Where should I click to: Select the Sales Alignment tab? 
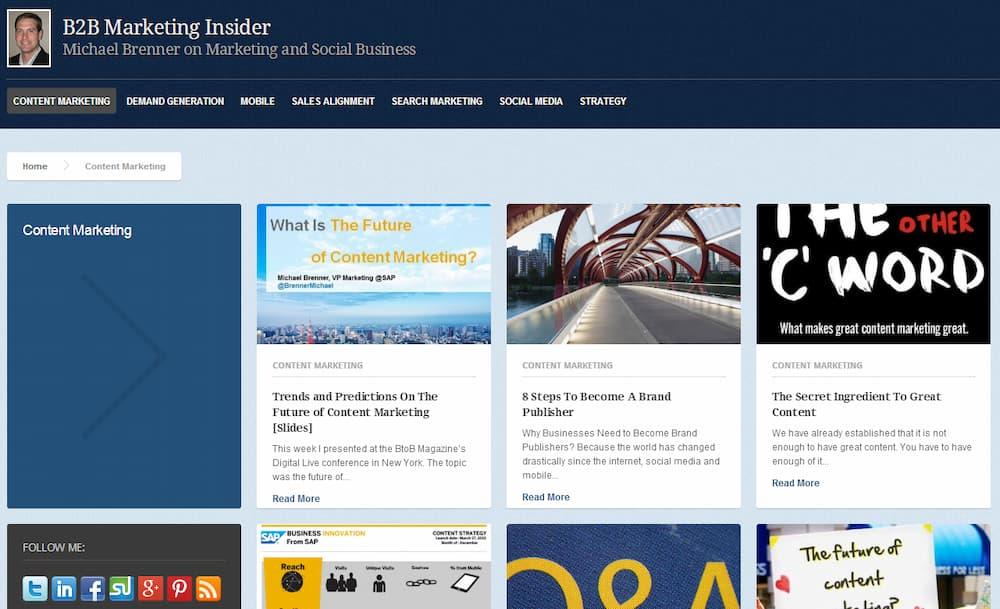click(x=333, y=100)
